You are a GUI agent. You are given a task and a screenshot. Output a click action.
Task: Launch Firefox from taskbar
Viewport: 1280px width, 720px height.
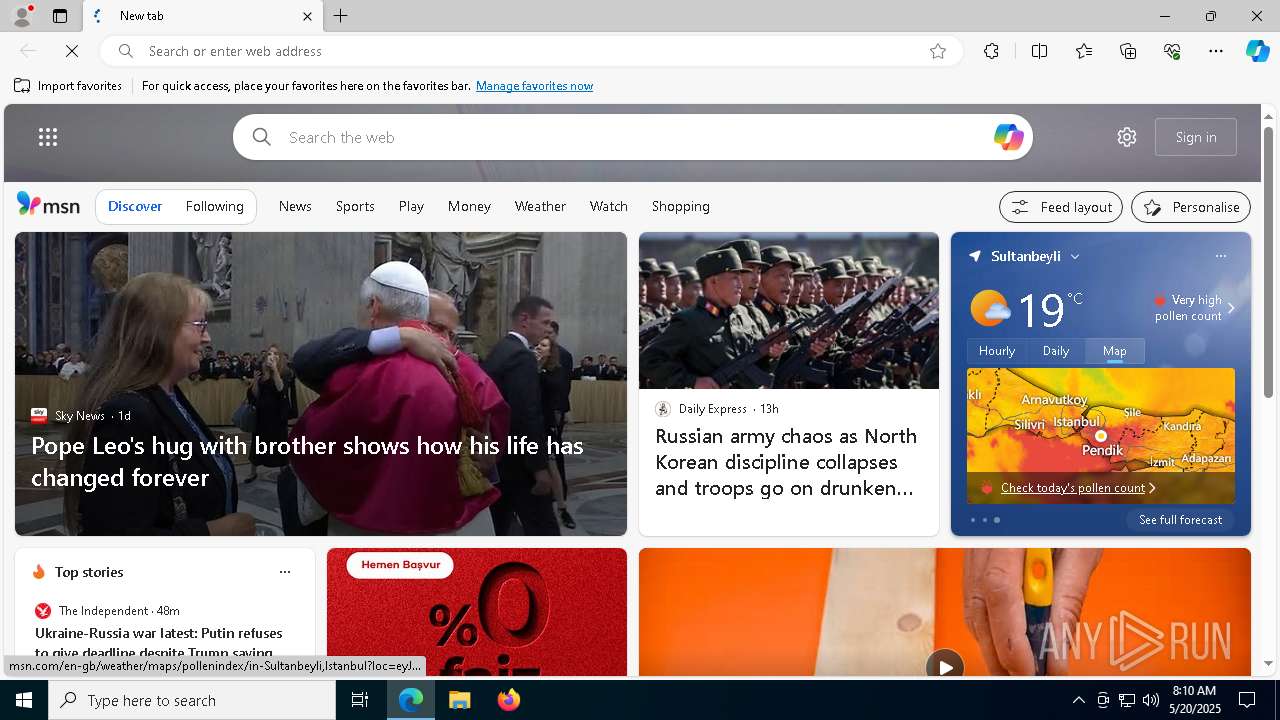[x=509, y=700]
